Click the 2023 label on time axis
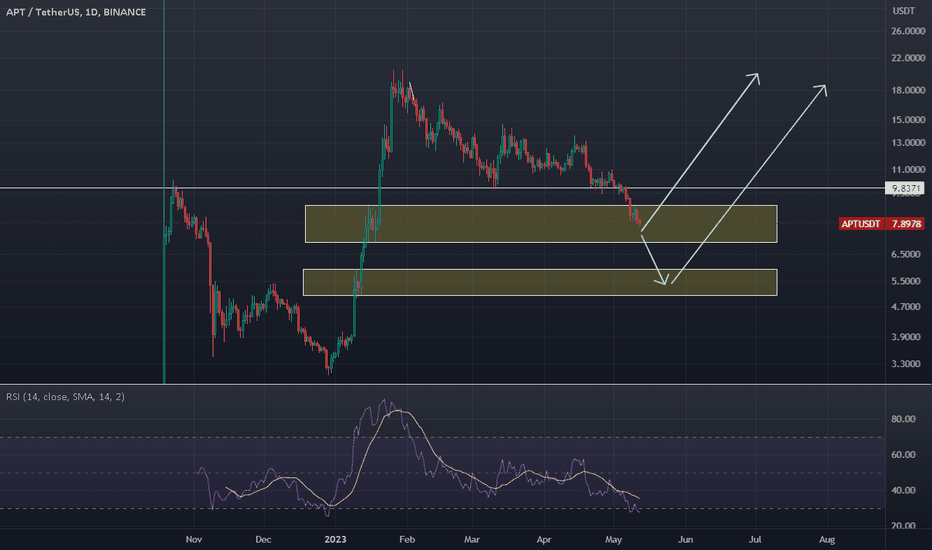Screen dimensions: 932x550 pyautogui.click(x=335, y=540)
